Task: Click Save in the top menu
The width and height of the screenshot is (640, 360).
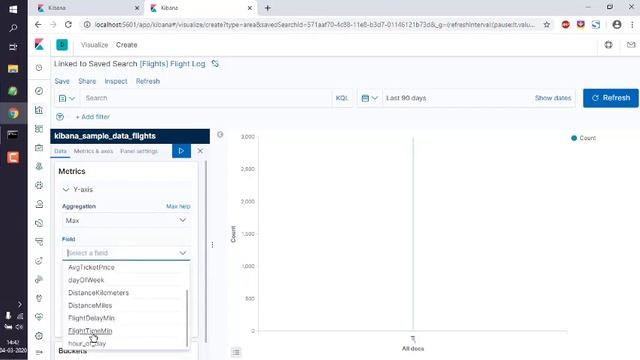Action: pyautogui.click(x=62, y=81)
